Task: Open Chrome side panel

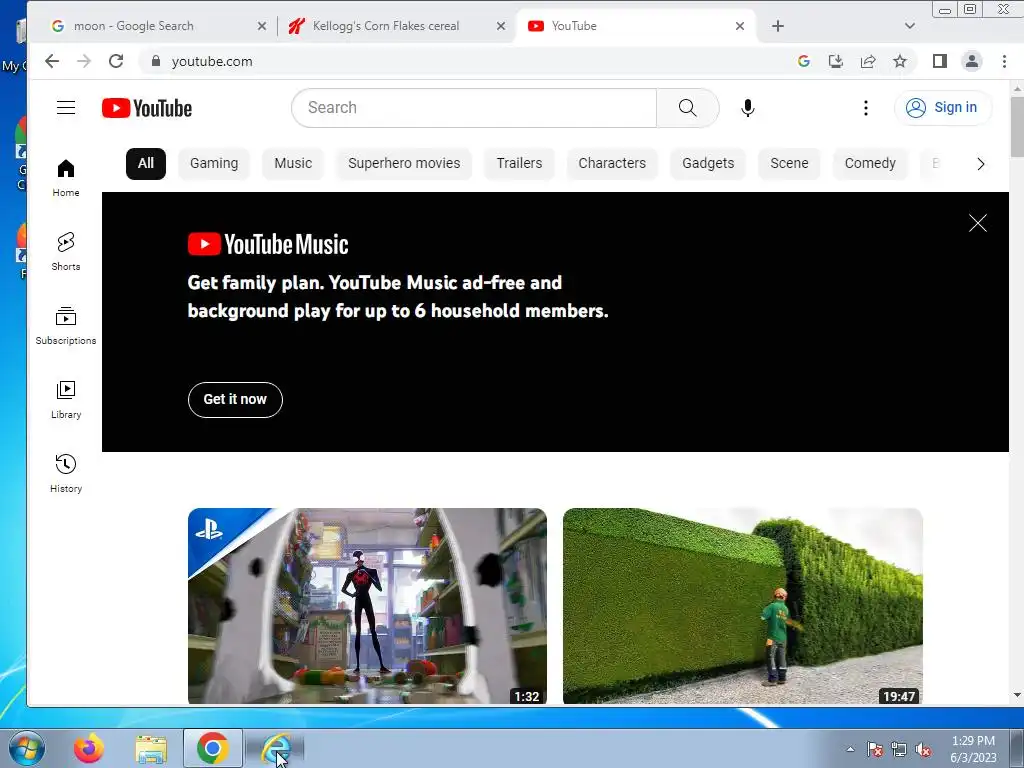Action: 940,61
